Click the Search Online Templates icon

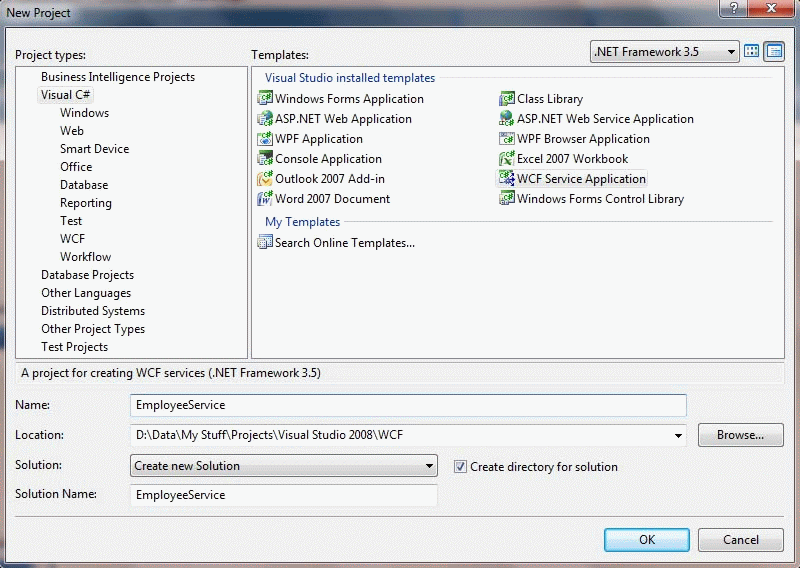coord(265,242)
